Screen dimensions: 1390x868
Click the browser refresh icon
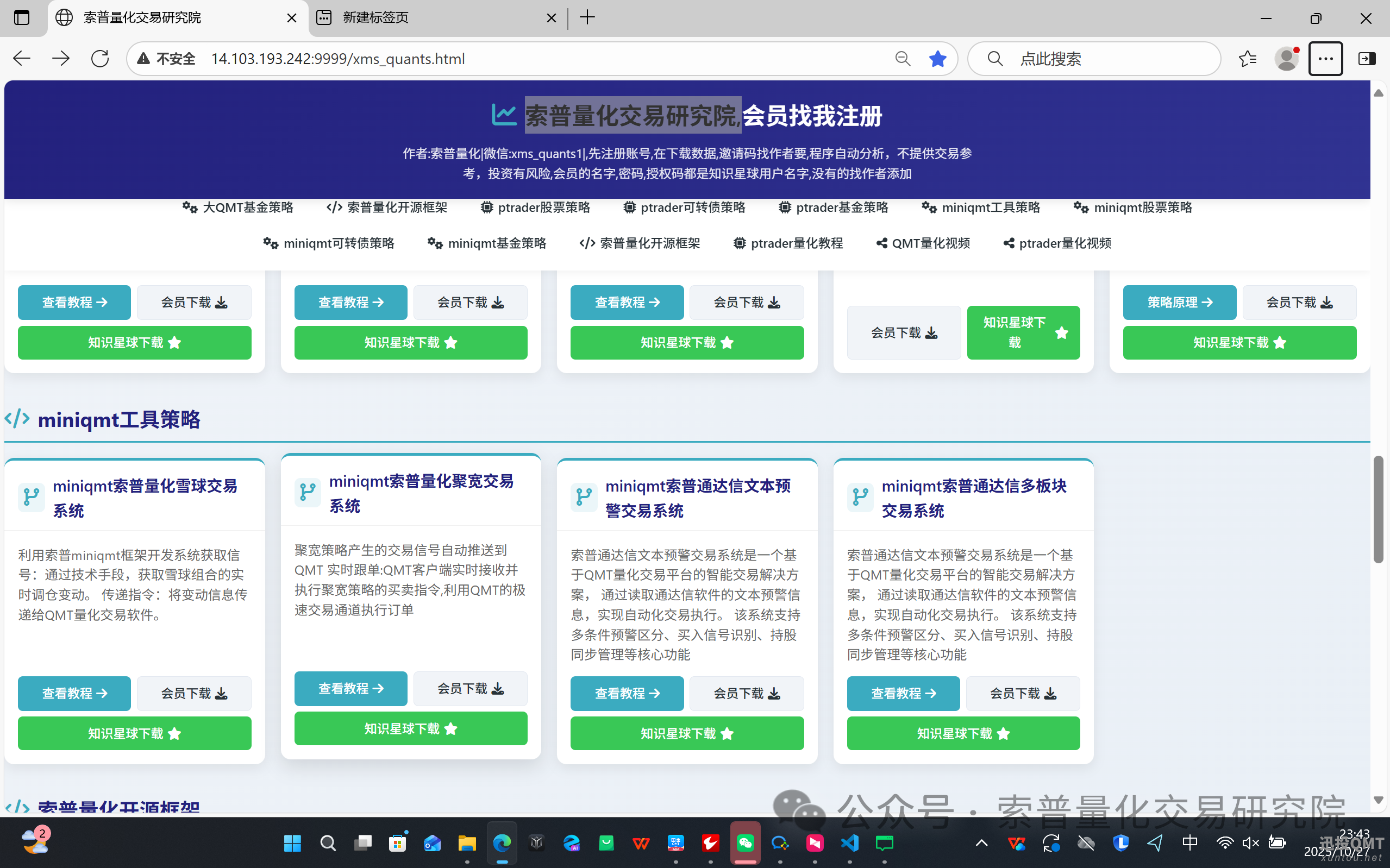point(100,59)
